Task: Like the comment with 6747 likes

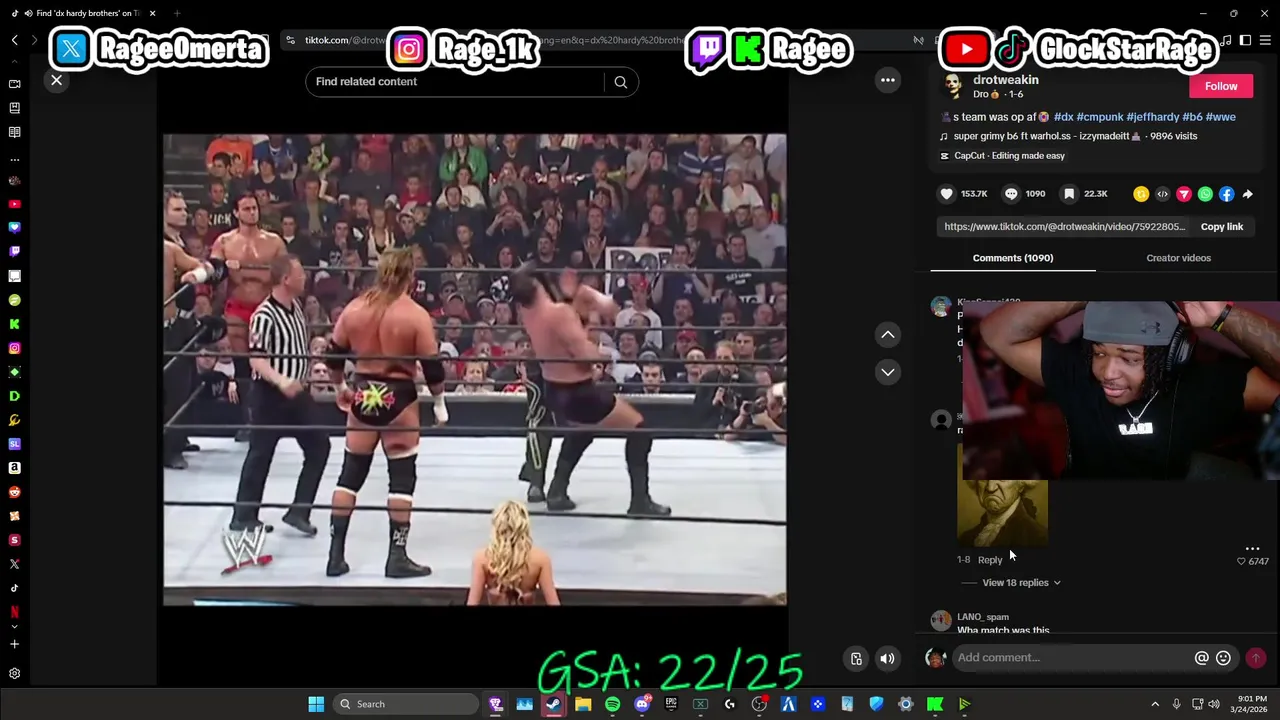Action: coord(1242,562)
